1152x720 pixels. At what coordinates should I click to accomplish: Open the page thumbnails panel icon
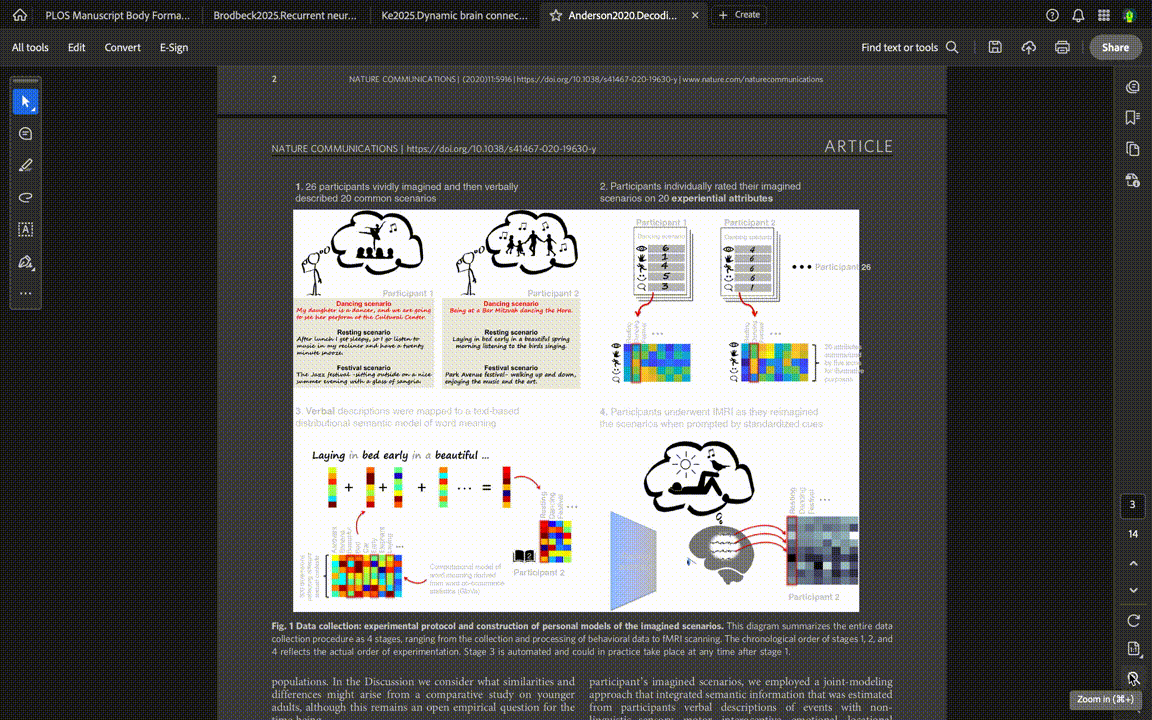1133,149
